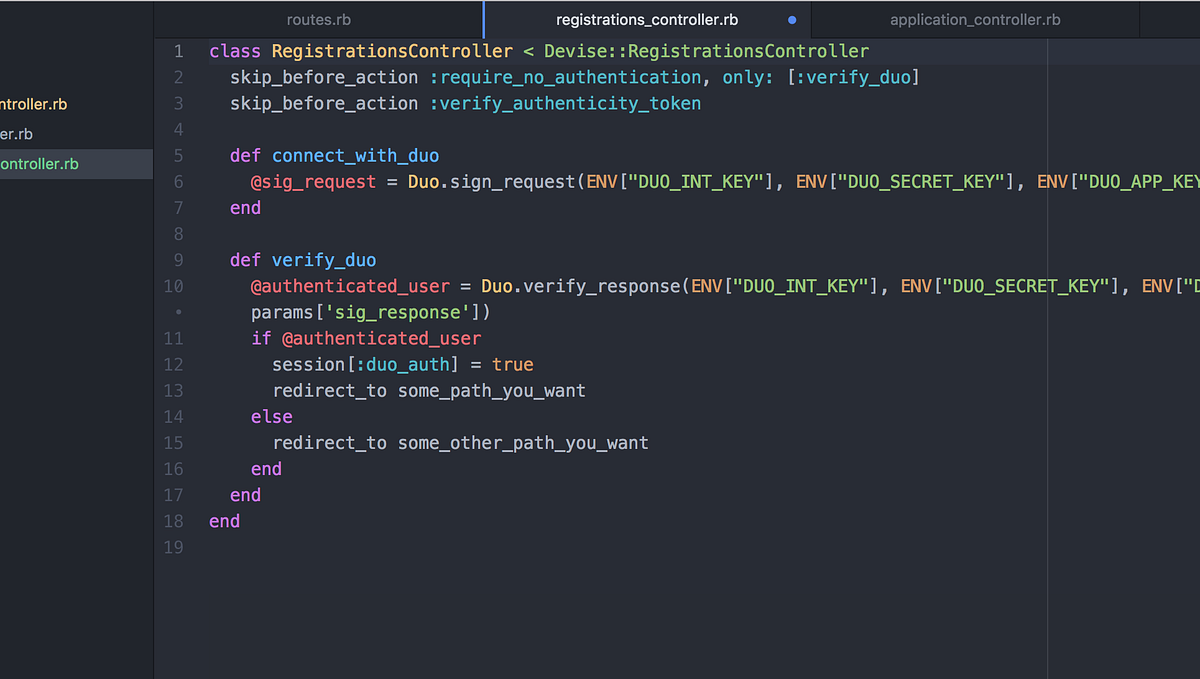The width and height of the screenshot is (1200, 679).
Task: Open the orange-colored file in the sidebar
Action: coord(33,103)
